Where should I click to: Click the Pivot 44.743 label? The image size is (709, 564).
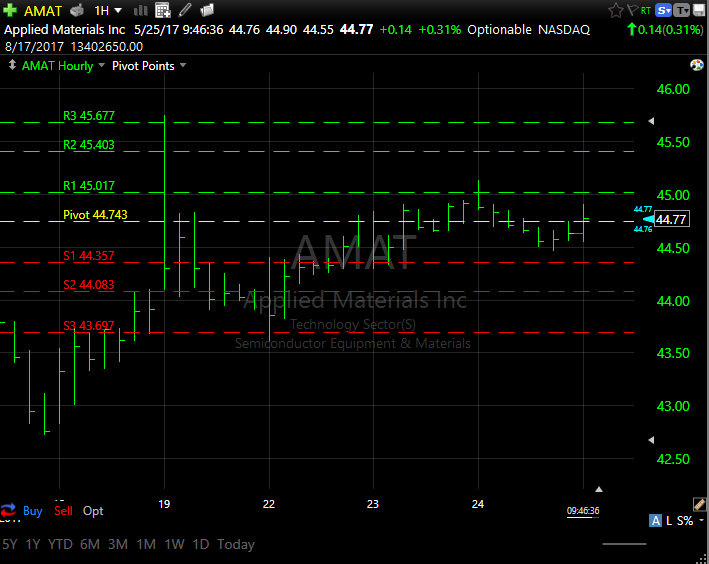(95, 215)
